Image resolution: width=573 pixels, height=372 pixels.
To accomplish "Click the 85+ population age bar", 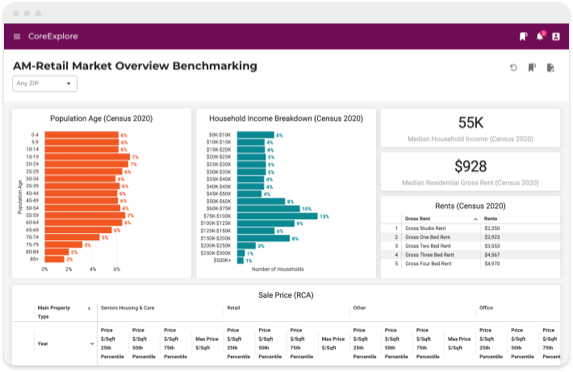I will [x=54, y=259].
